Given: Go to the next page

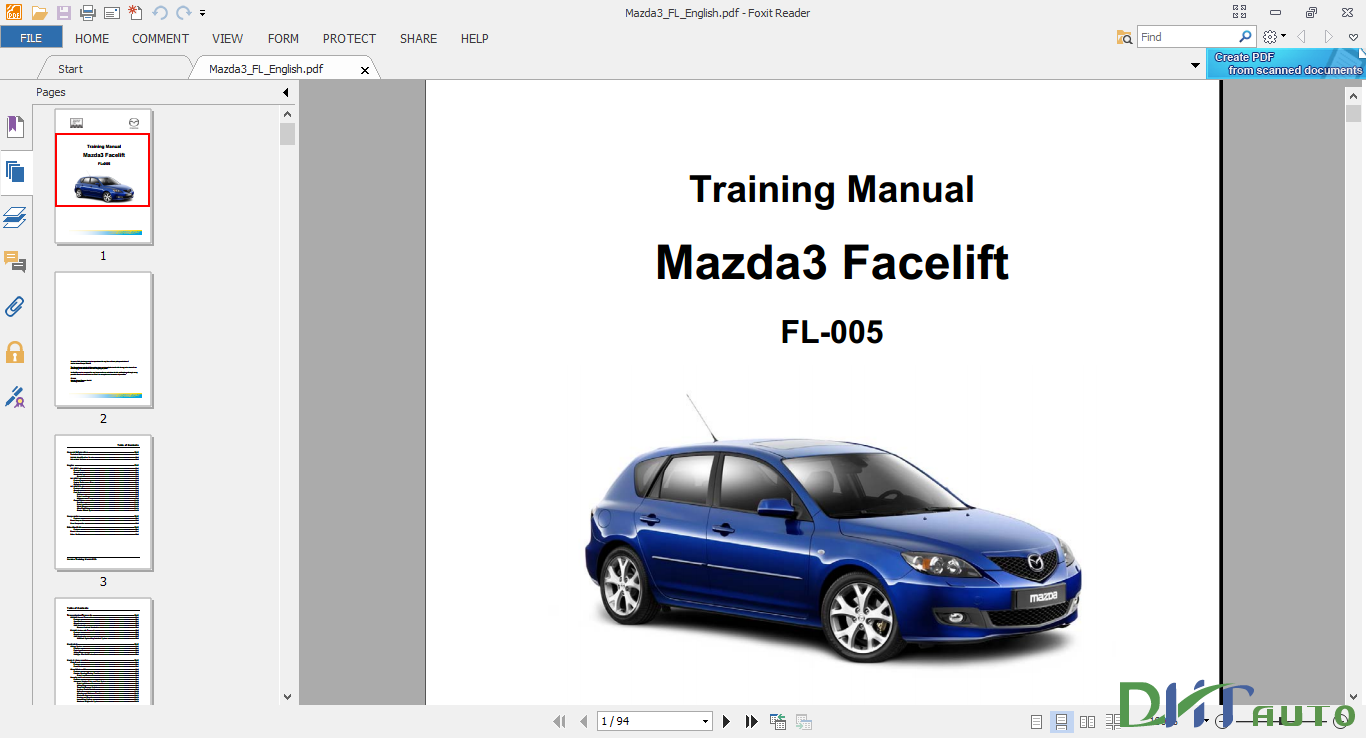Looking at the screenshot, I should tap(727, 721).
